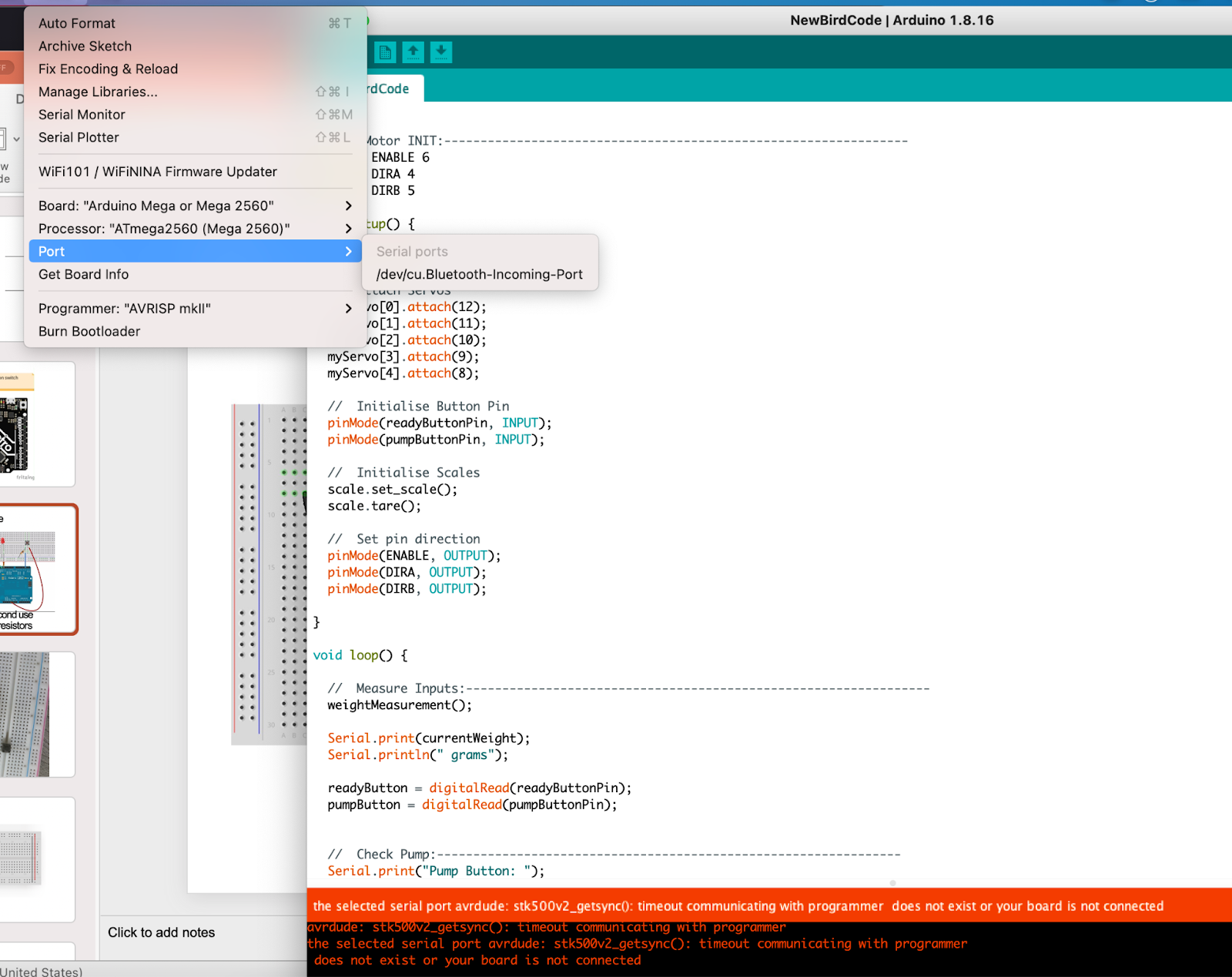Choose Auto Format menu entry
The image size is (1232, 977).
click(x=77, y=23)
